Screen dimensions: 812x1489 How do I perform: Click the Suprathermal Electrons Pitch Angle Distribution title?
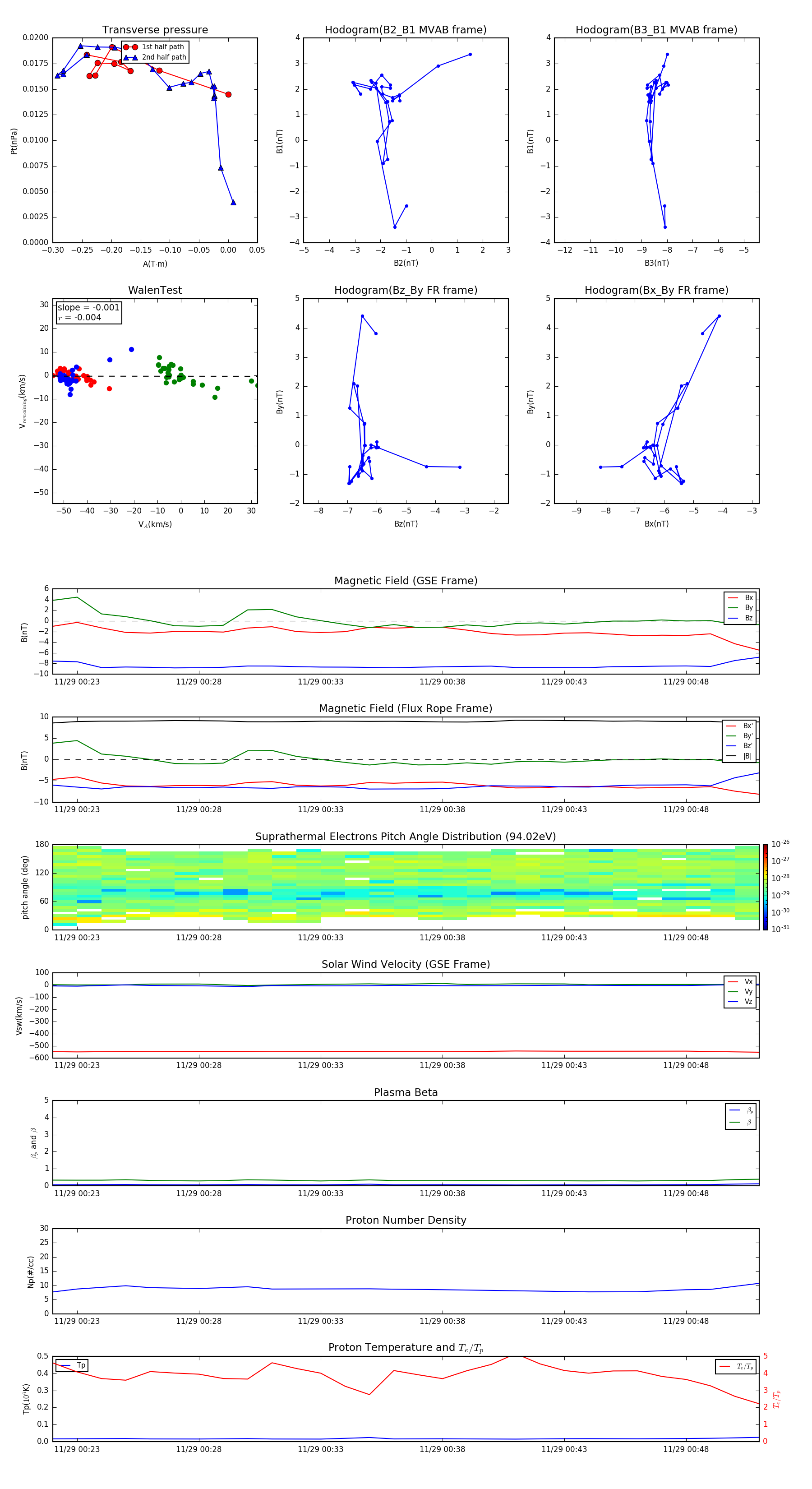(x=406, y=837)
